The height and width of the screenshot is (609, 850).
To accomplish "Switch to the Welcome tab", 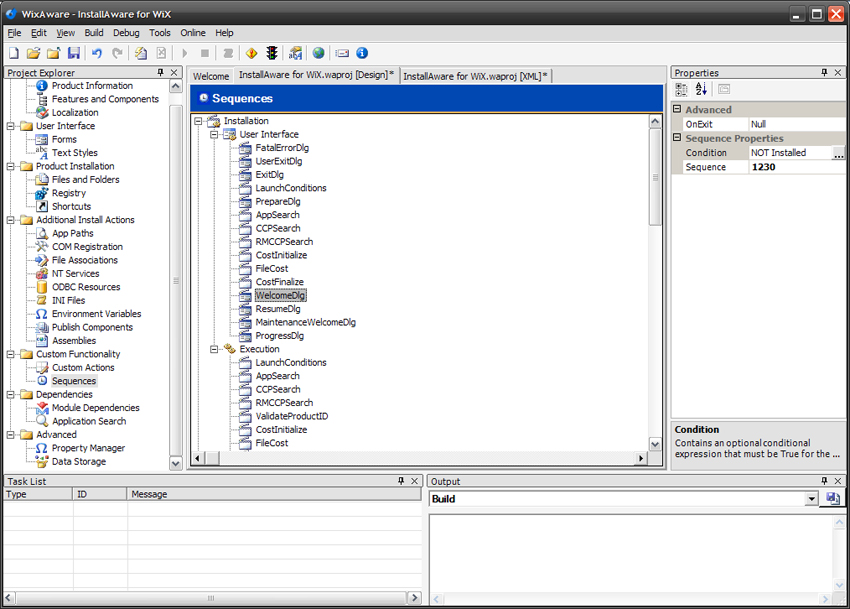I will pyautogui.click(x=211, y=76).
